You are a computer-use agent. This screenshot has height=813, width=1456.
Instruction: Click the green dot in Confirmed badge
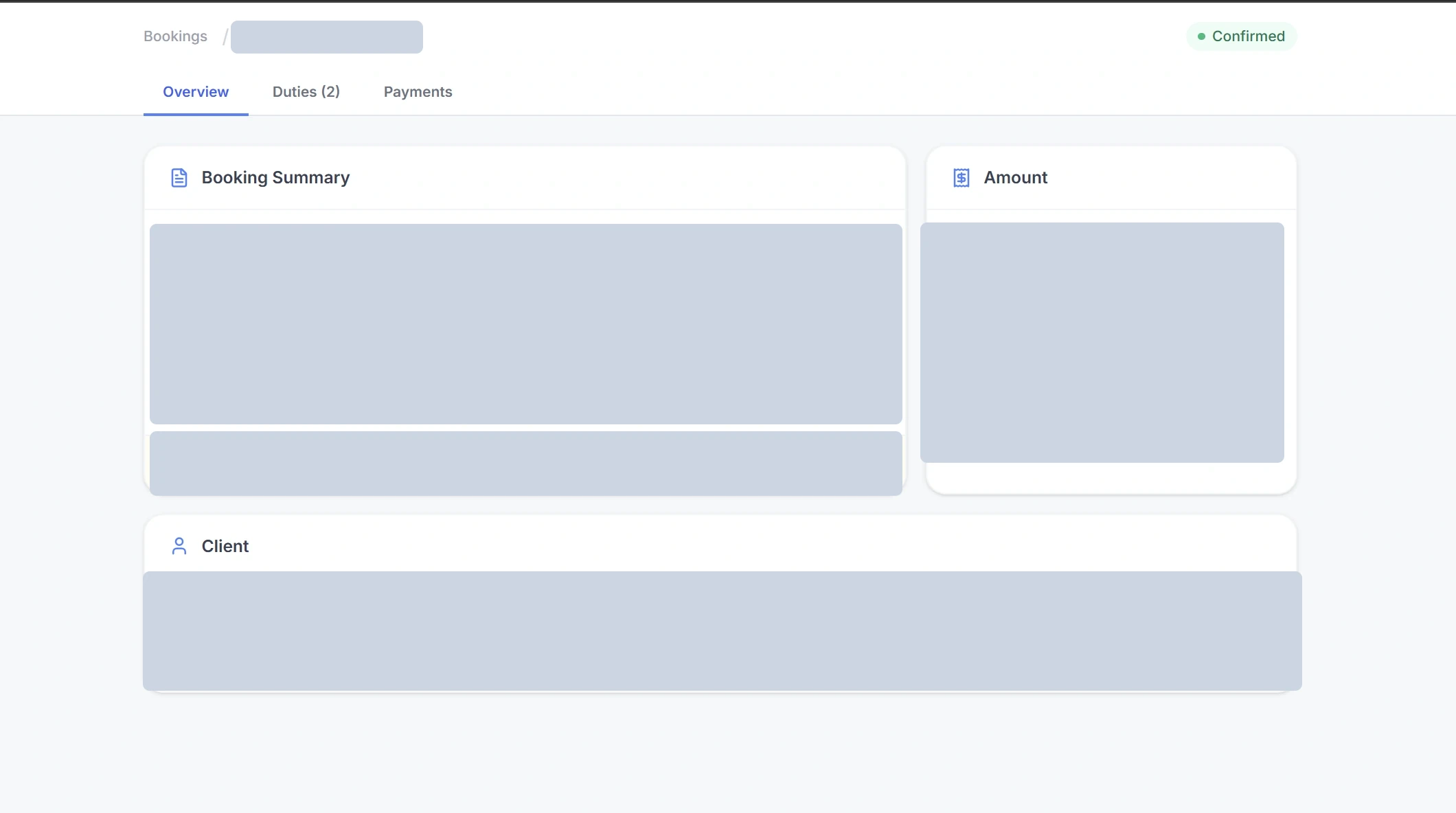click(x=1201, y=36)
